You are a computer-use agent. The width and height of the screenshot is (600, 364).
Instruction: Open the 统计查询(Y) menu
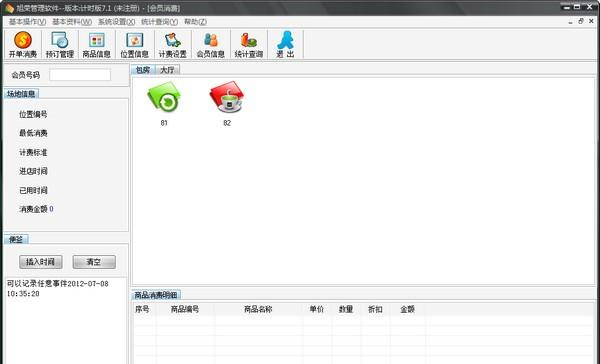pyautogui.click(x=159, y=22)
